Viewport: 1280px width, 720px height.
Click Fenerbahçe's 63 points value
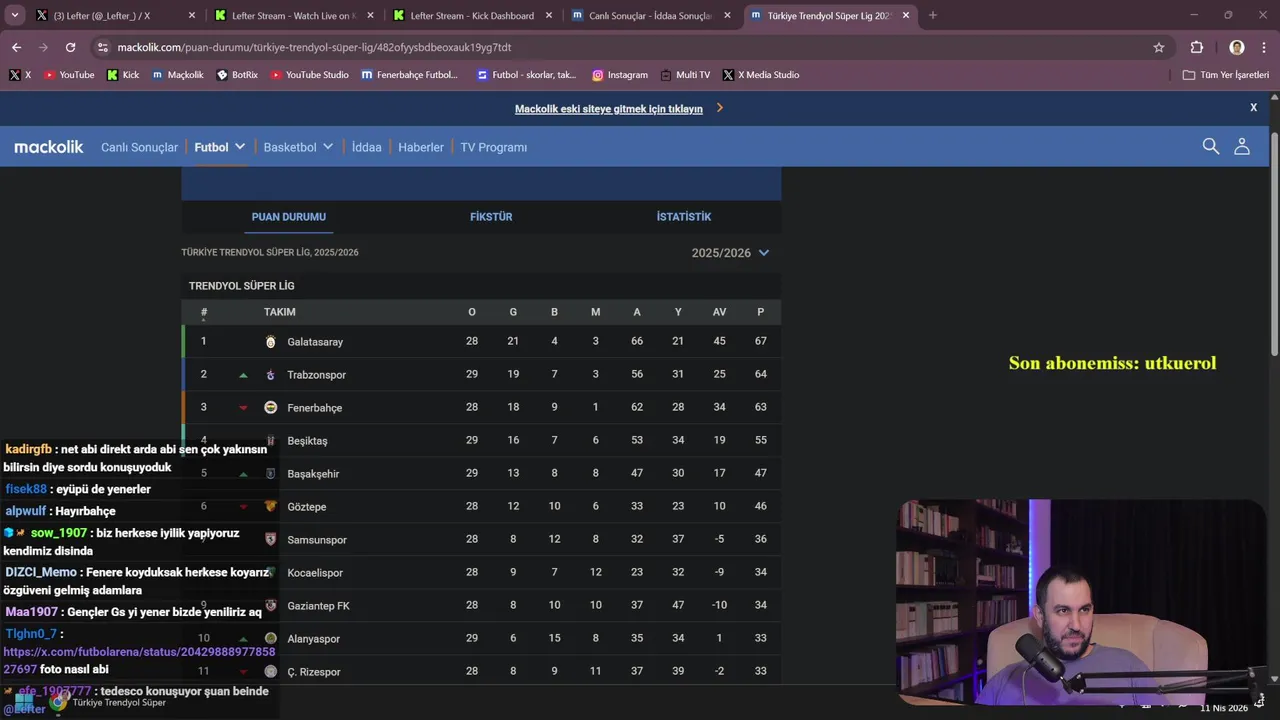pos(760,407)
